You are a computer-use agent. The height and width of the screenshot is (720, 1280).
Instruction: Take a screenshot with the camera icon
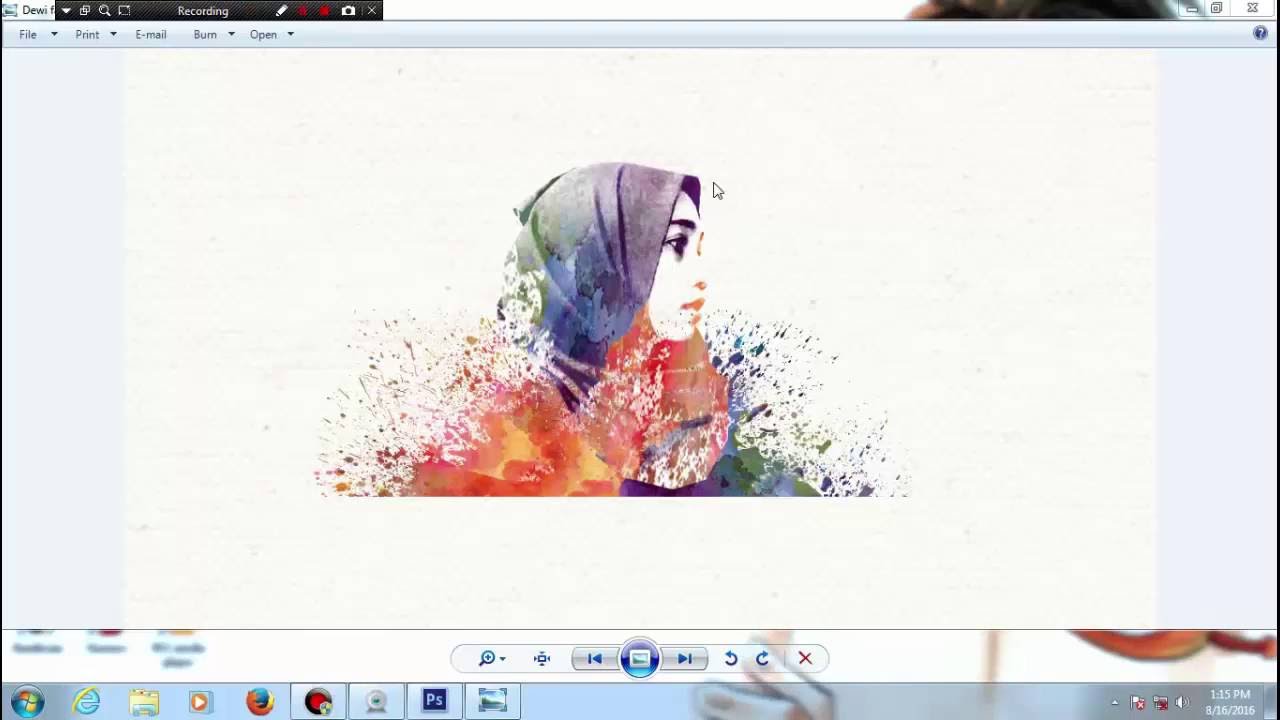(348, 11)
